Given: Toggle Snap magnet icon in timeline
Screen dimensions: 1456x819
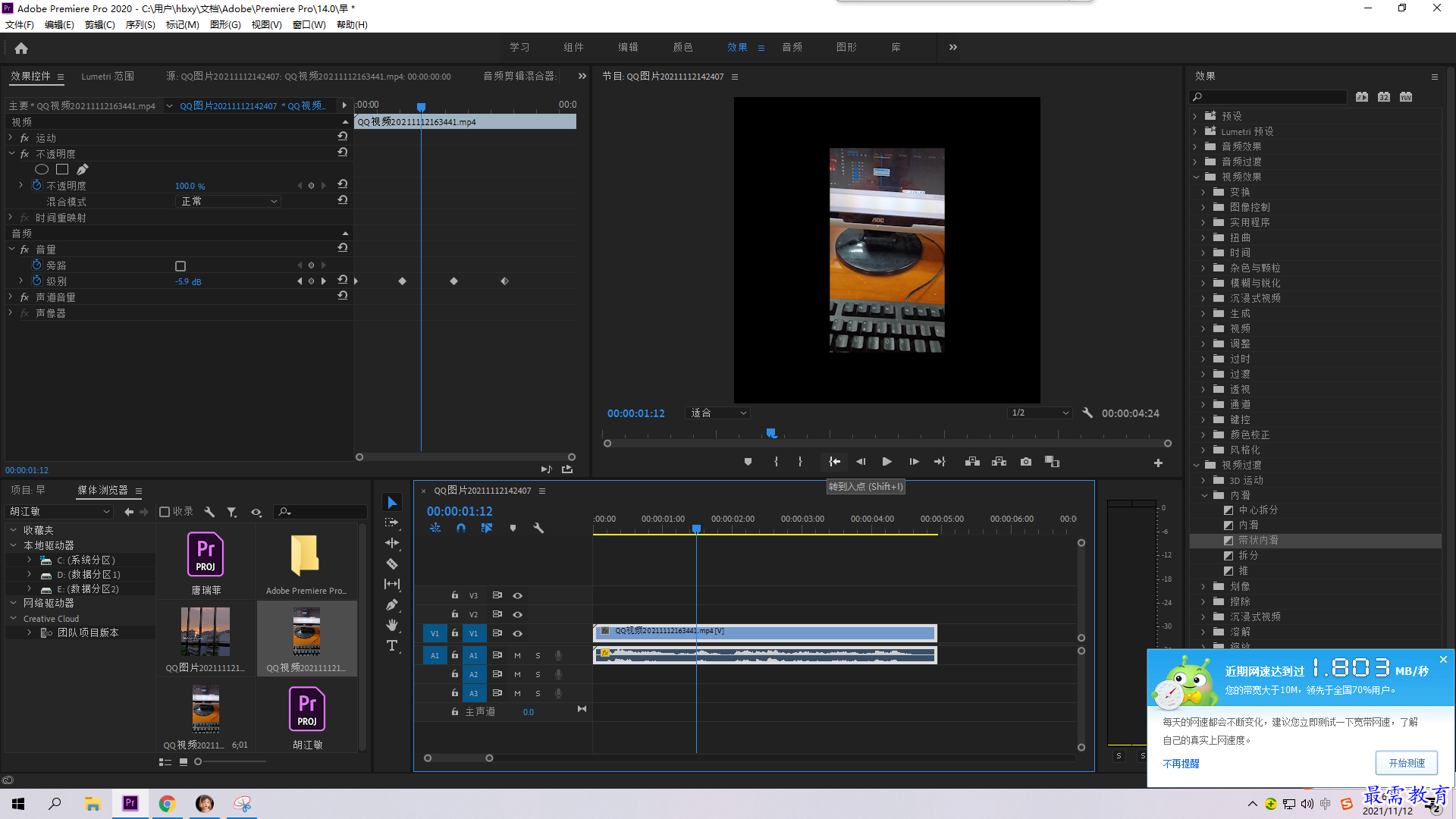Looking at the screenshot, I should coord(461,528).
